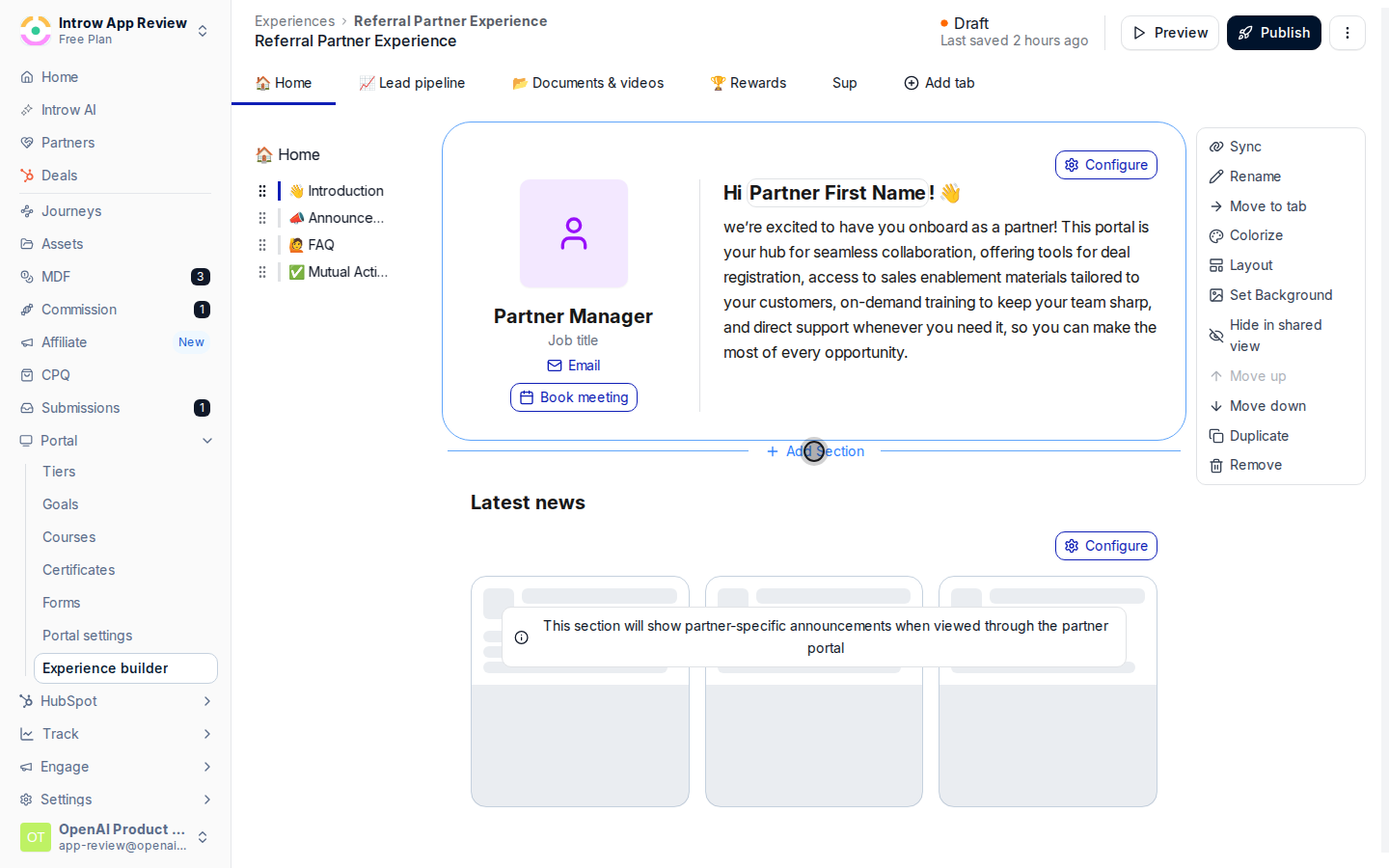
Task: Click Move down arrow option
Action: pos(1258,406)
